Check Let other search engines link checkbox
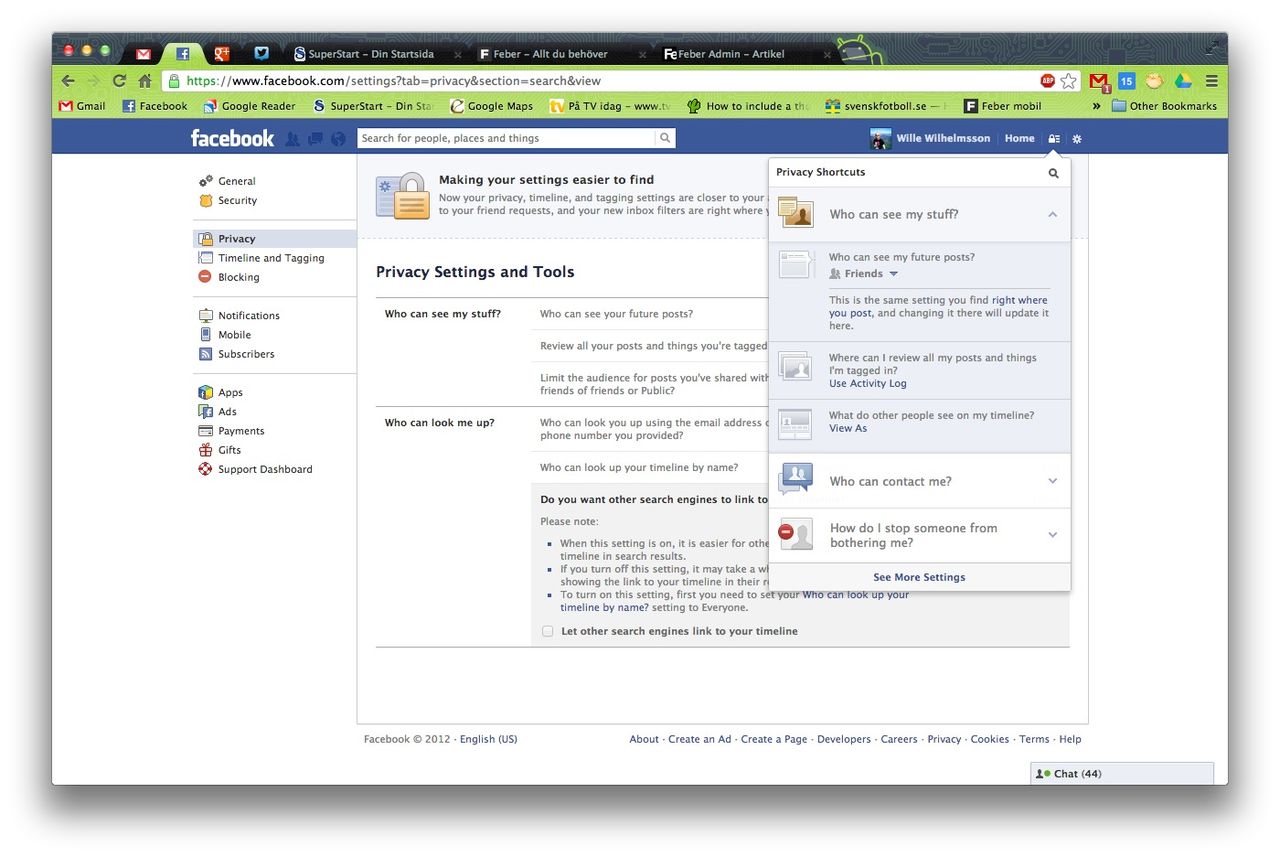This screenshot has height=857, width=1280. coord(547,631)
